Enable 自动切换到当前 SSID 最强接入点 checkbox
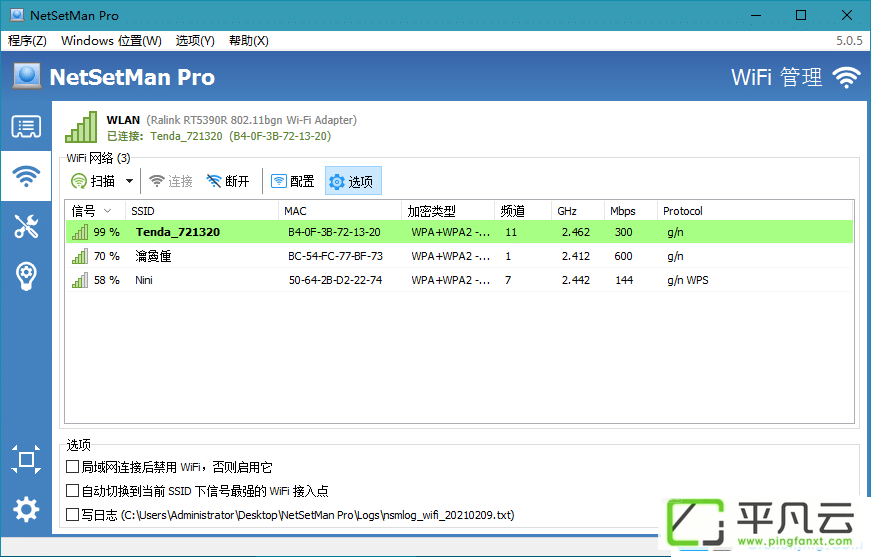 click(72, 490)
